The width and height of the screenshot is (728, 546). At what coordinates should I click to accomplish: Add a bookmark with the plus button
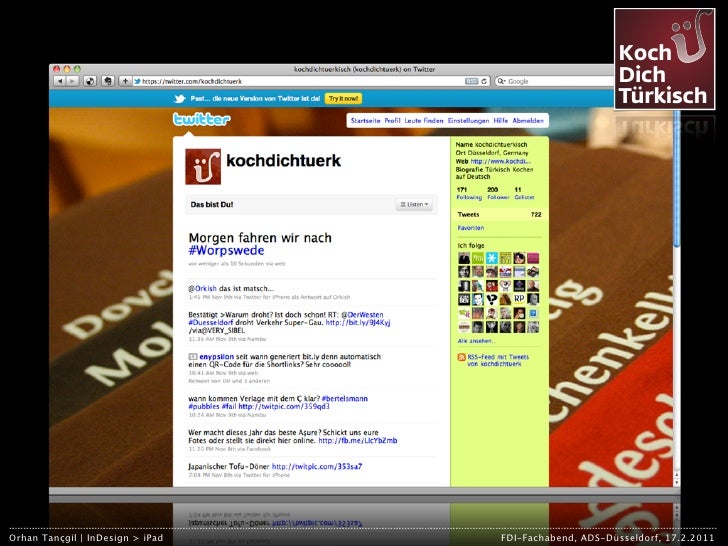coord(125,81)
